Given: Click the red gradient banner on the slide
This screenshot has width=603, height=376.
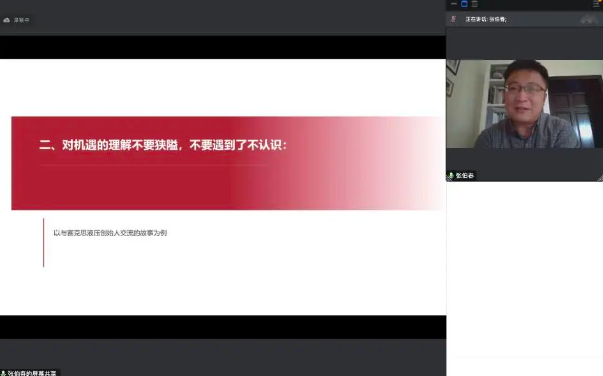Looking at the screenshot, I should point(227,163).
